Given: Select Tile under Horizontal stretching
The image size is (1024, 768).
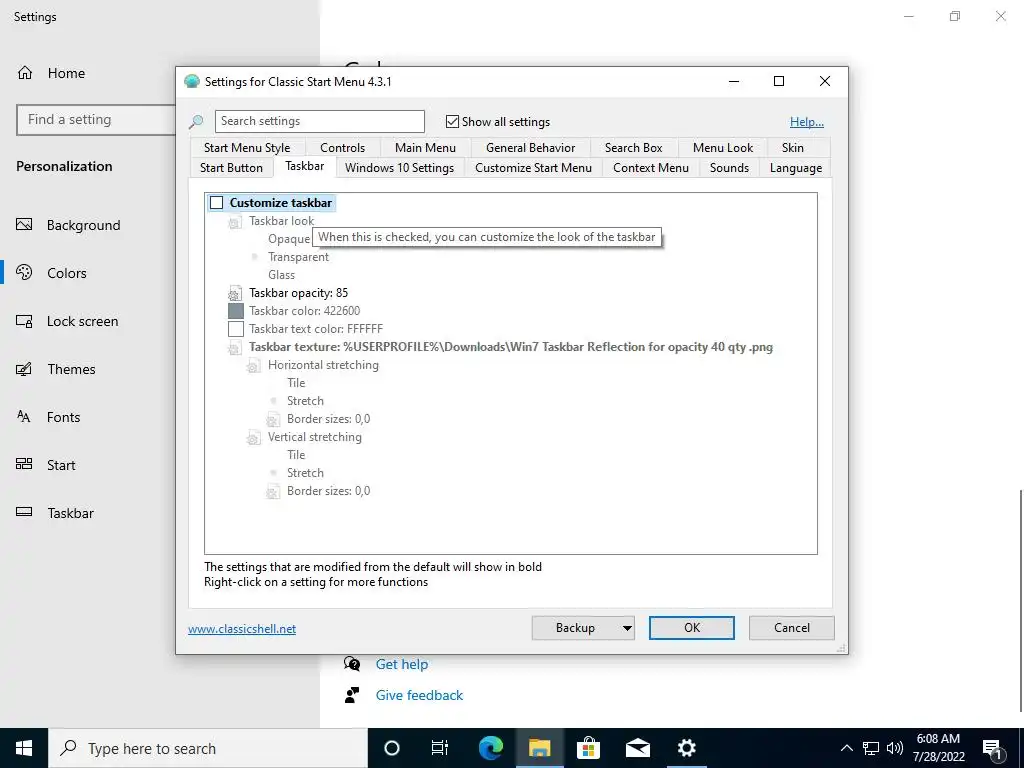Looking at the screenshot, I should pyautogui.click(x=296, y=383).
